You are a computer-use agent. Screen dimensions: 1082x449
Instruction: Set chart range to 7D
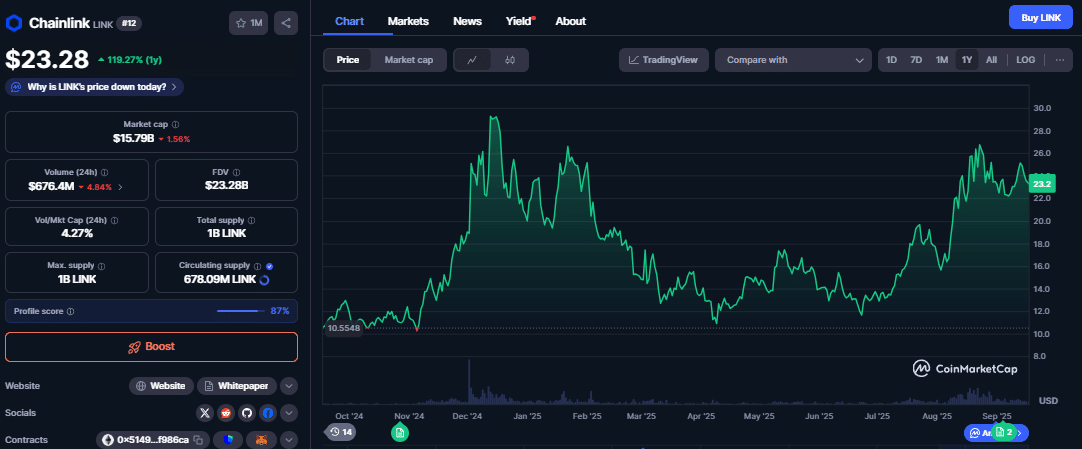coord(916,60)
